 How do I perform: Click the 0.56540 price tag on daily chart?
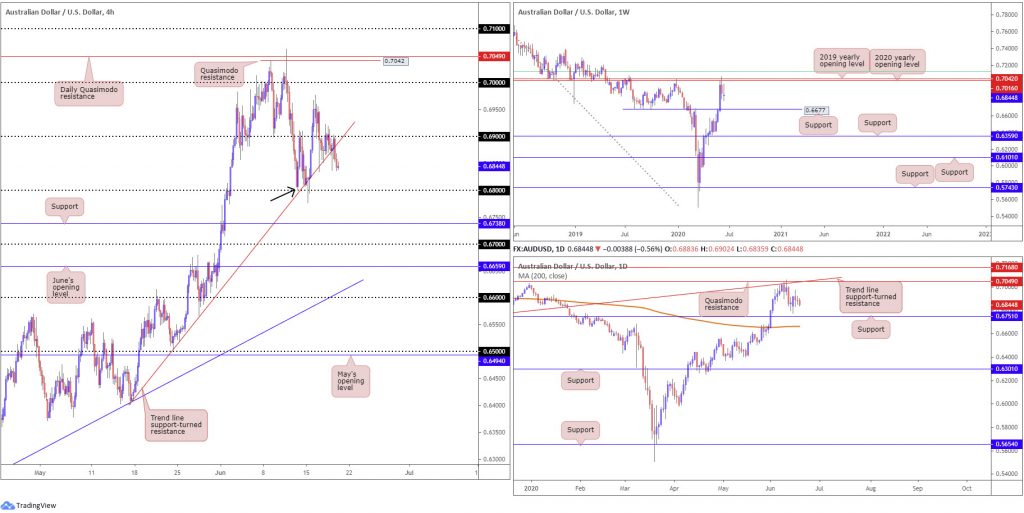tap(1004, 445)
